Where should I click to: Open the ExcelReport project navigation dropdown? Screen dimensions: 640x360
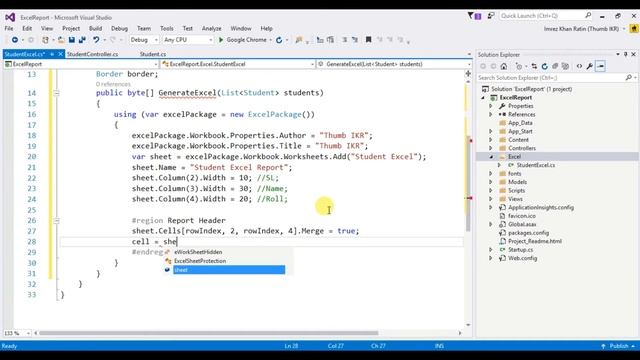pos(81,64)
